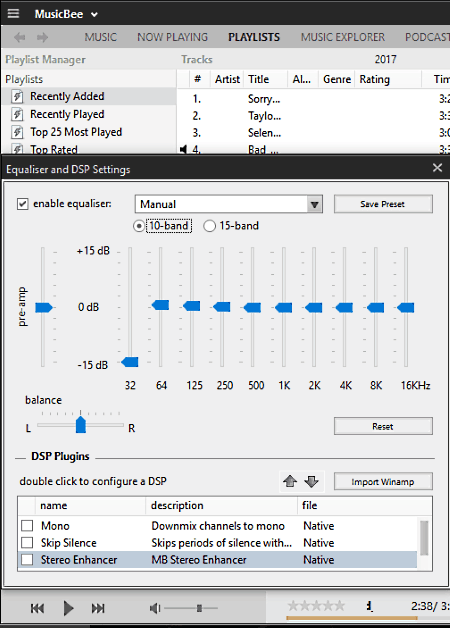Set the star rating in player bar
The height and width of the screenshot is (628, 450).
(x=316, y=606)
